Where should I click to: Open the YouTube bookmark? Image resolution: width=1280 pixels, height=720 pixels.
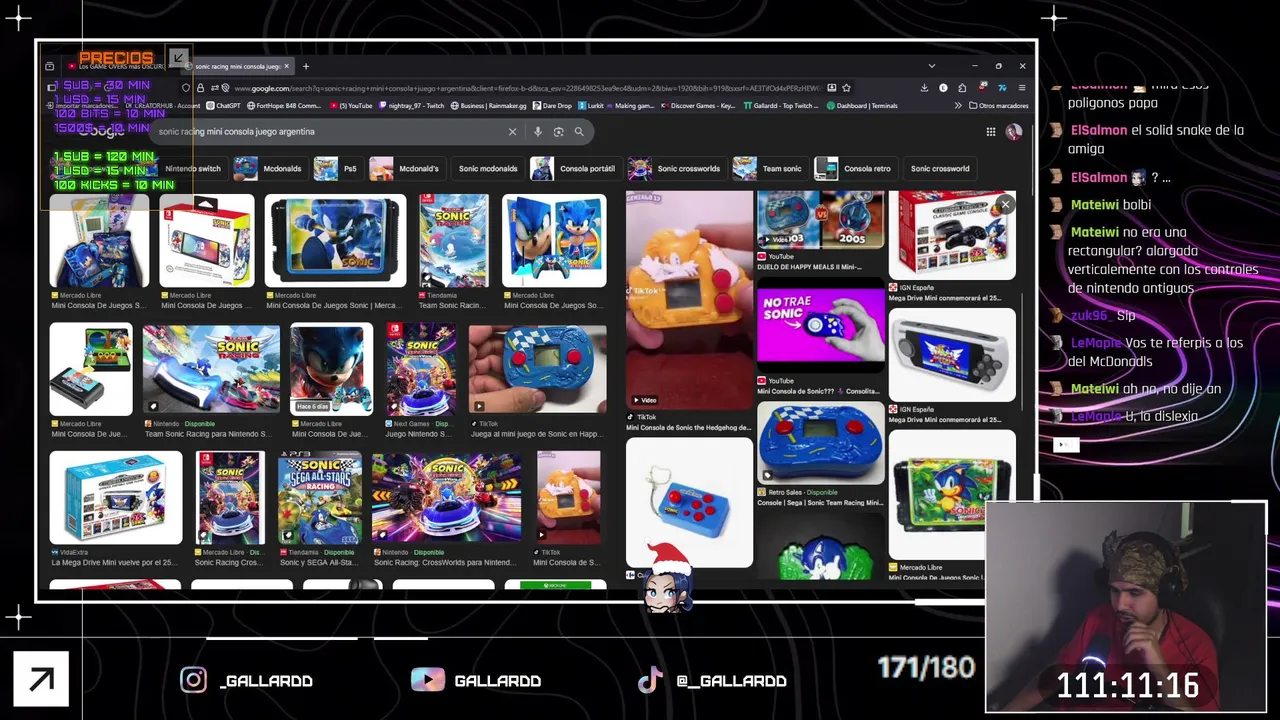coord(351,105)
